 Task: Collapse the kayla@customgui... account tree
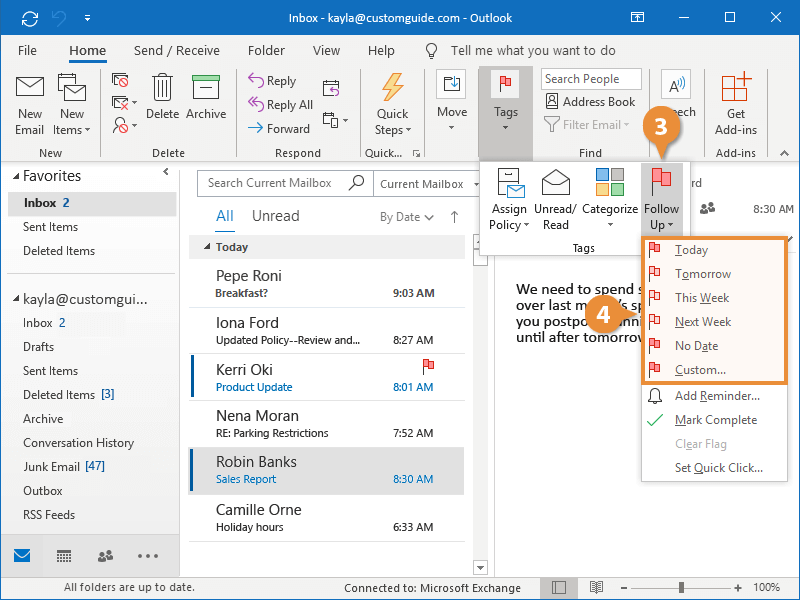[x=16, y=299]
